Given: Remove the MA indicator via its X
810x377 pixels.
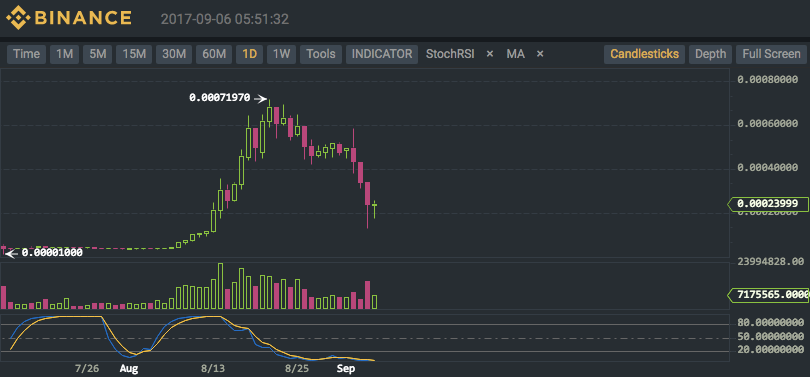Looking at the screenshot, I should pyautogui.click(x=540, y=54).
